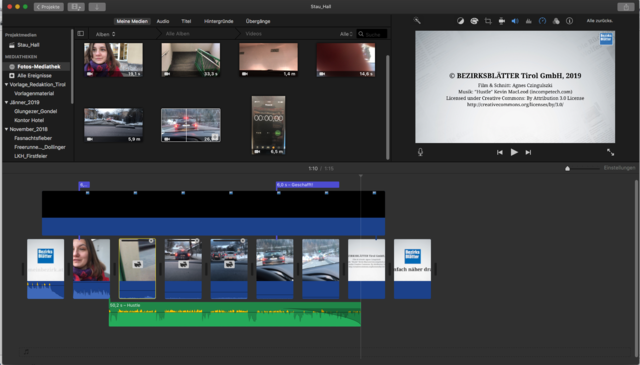640x365 pixels.
Task: Skip to next clip in viewer
Action: point(528,152)
